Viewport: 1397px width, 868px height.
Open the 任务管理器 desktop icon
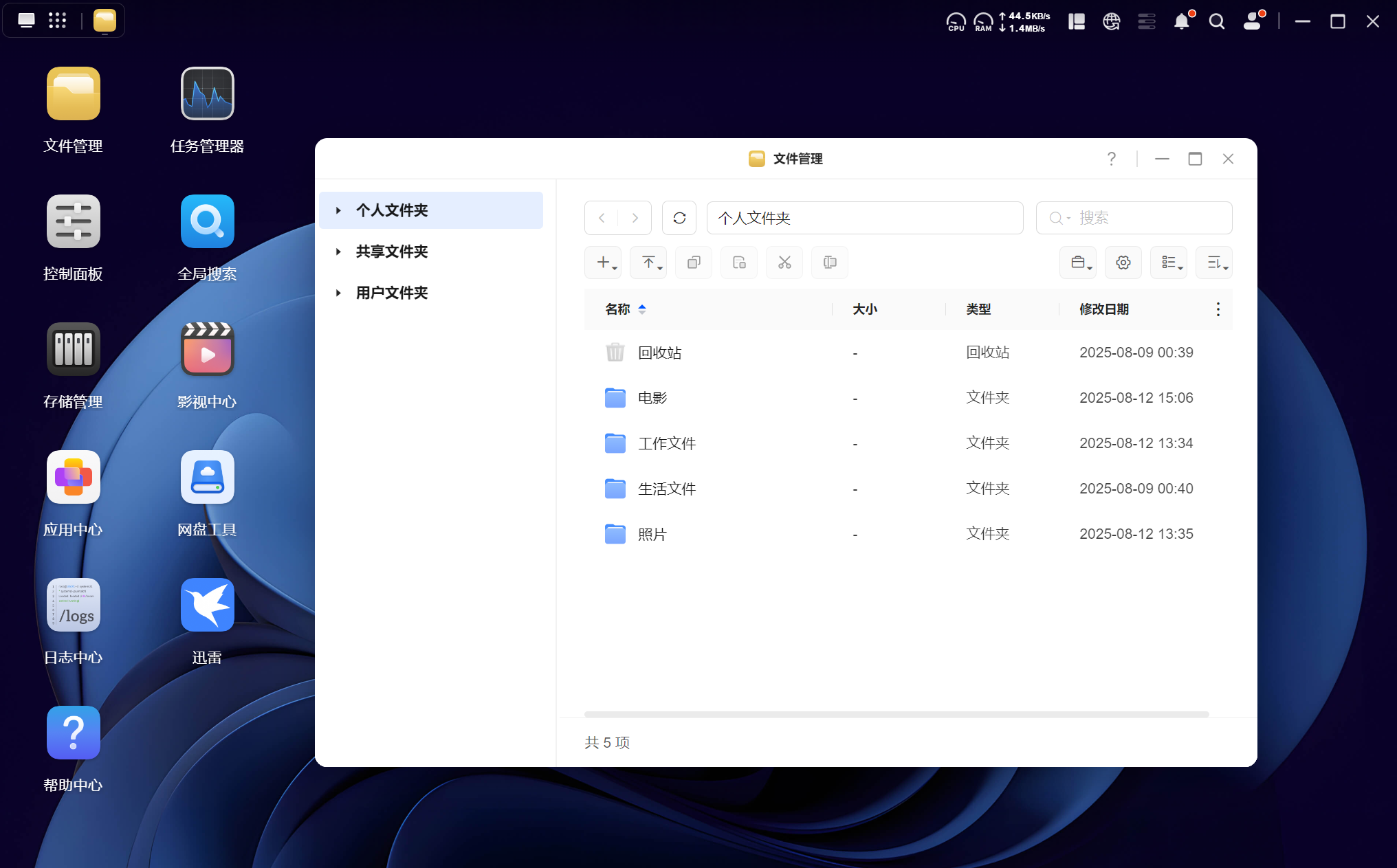(207, 93)
